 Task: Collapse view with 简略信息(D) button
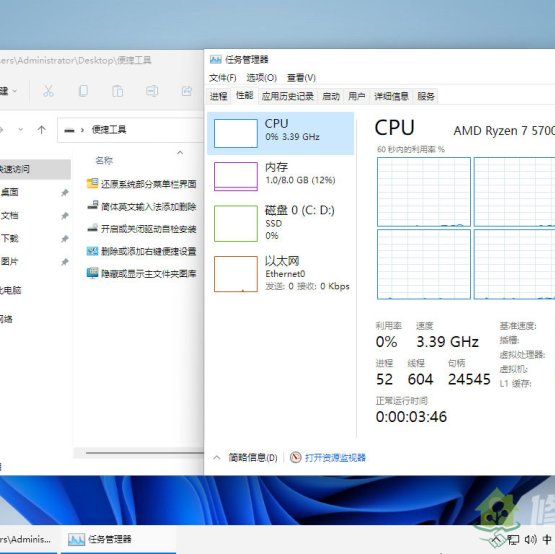(246, 457)
